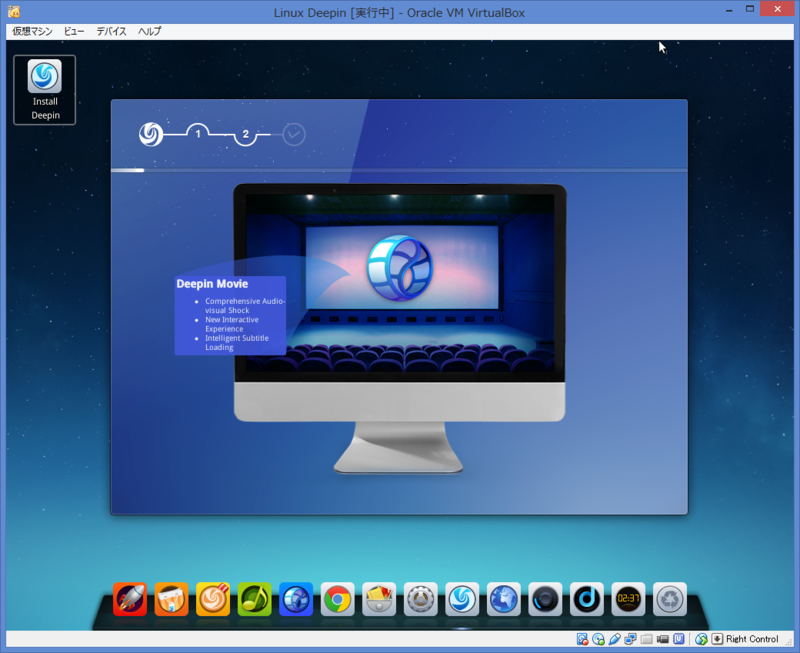Click the blue globe browser icon in the dock

pyautogui.click(x=502, y=600)
